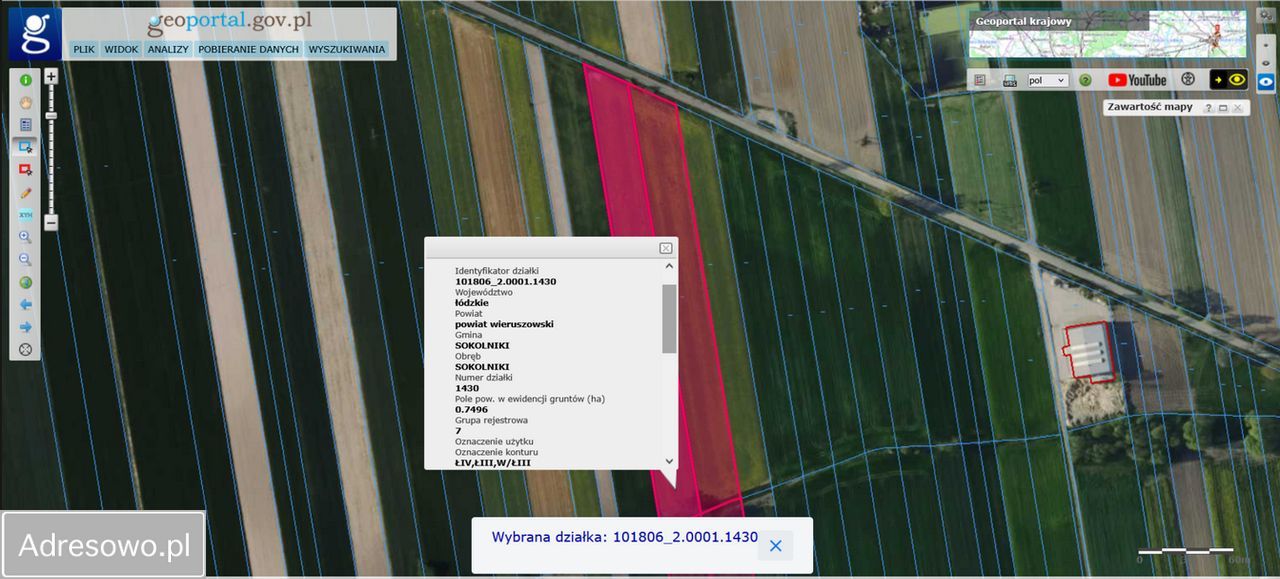Toggle the blue eye visibility button
The height and width of the screenshot is (579, 1280).
(x=1265, y=82)
